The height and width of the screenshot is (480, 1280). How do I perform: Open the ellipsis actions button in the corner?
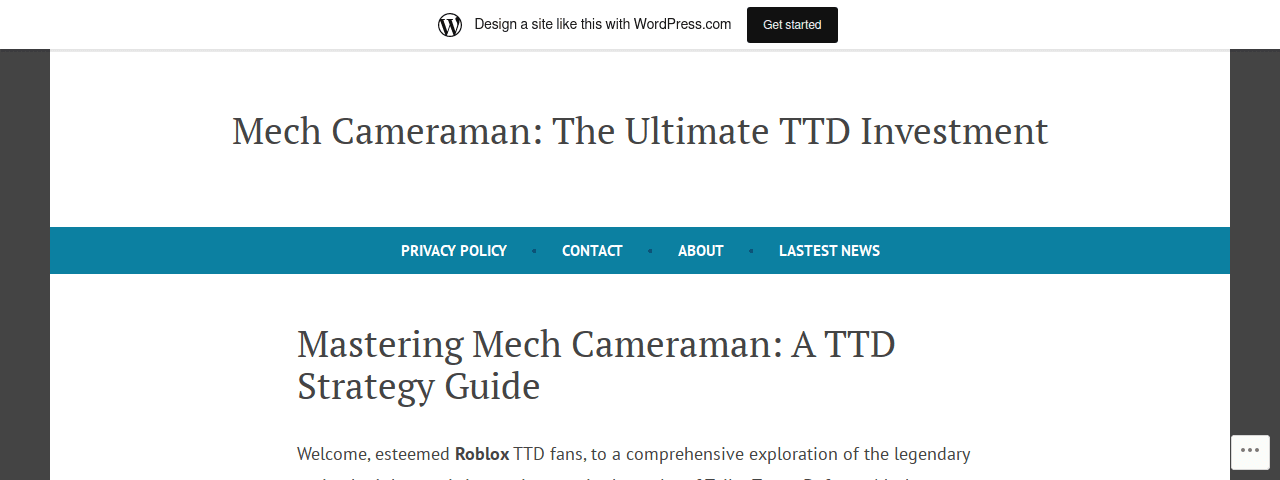(1250, 452)
